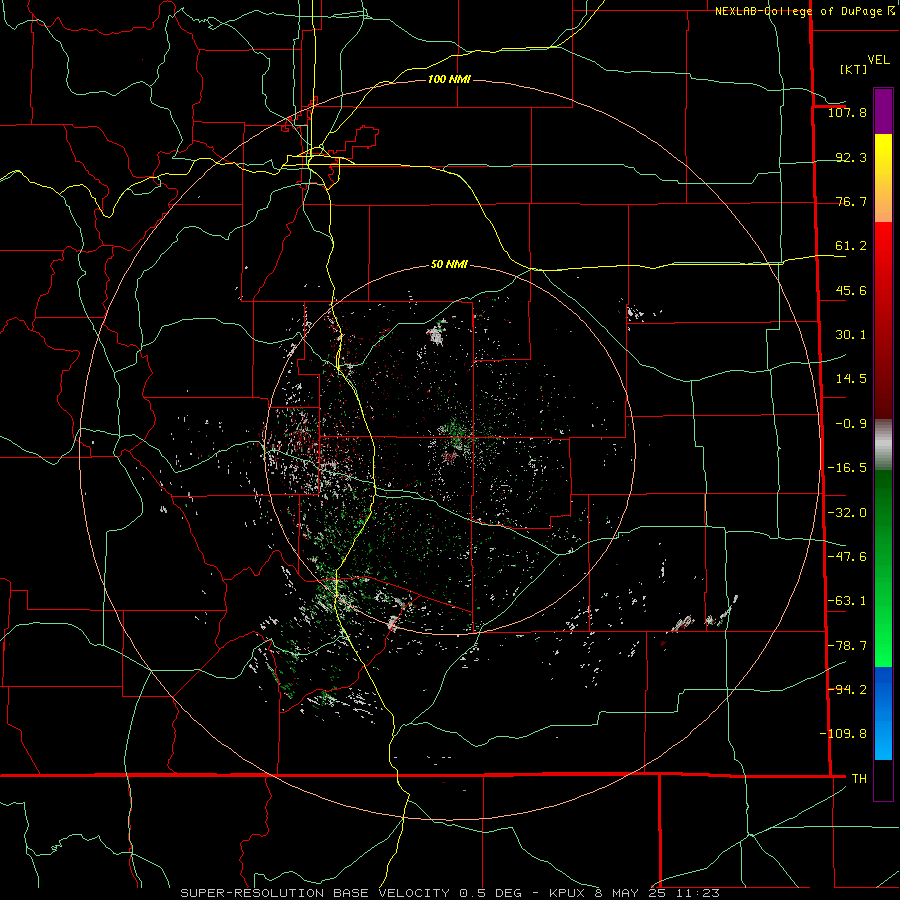Image resolution: width=900 pixels, height=900 pixels.
Task: Click the VEL legend title
Action: [878, 60]
